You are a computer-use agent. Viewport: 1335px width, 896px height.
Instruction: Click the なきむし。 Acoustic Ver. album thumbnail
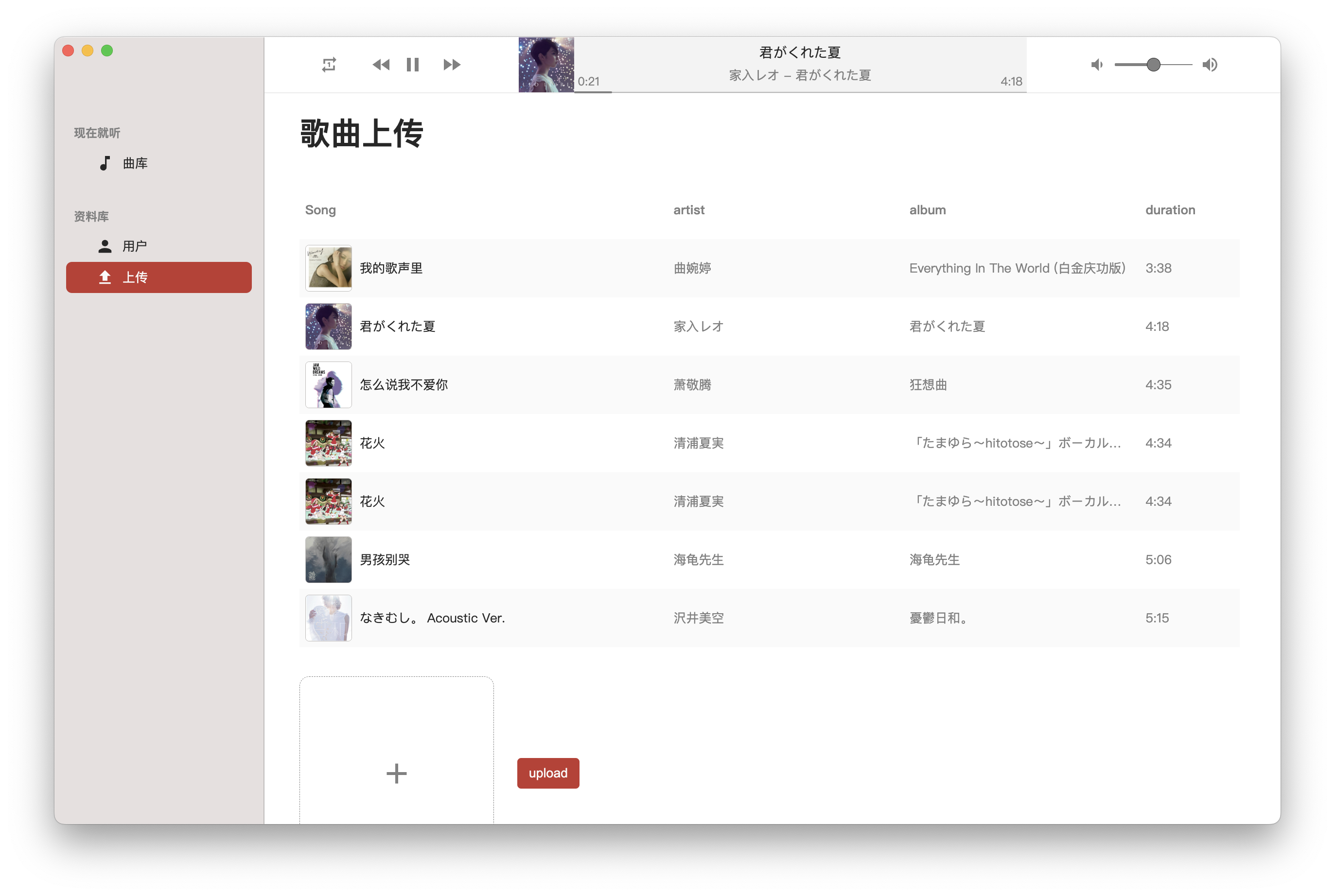coord(328,618)
